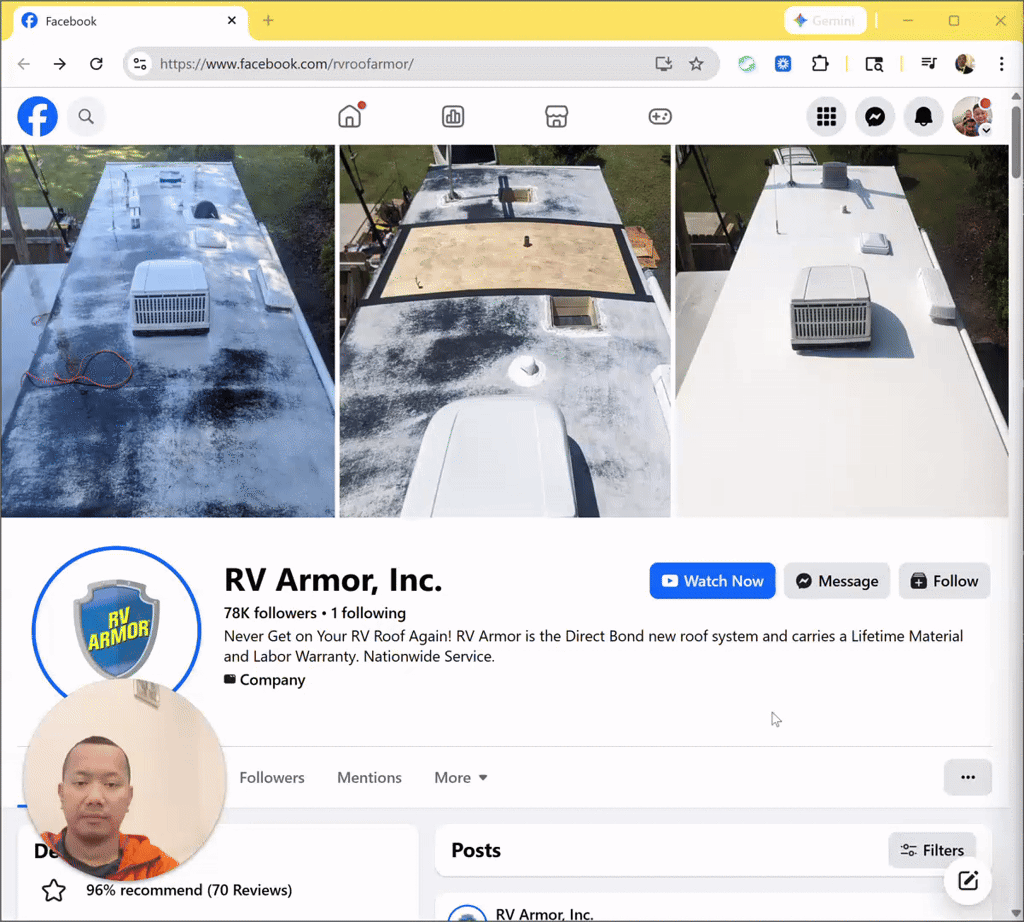Image resolution: width=1024 pixels, height=922 pixels.
Task: View site information icon in address bar
Action: click(x=140, y=63)
